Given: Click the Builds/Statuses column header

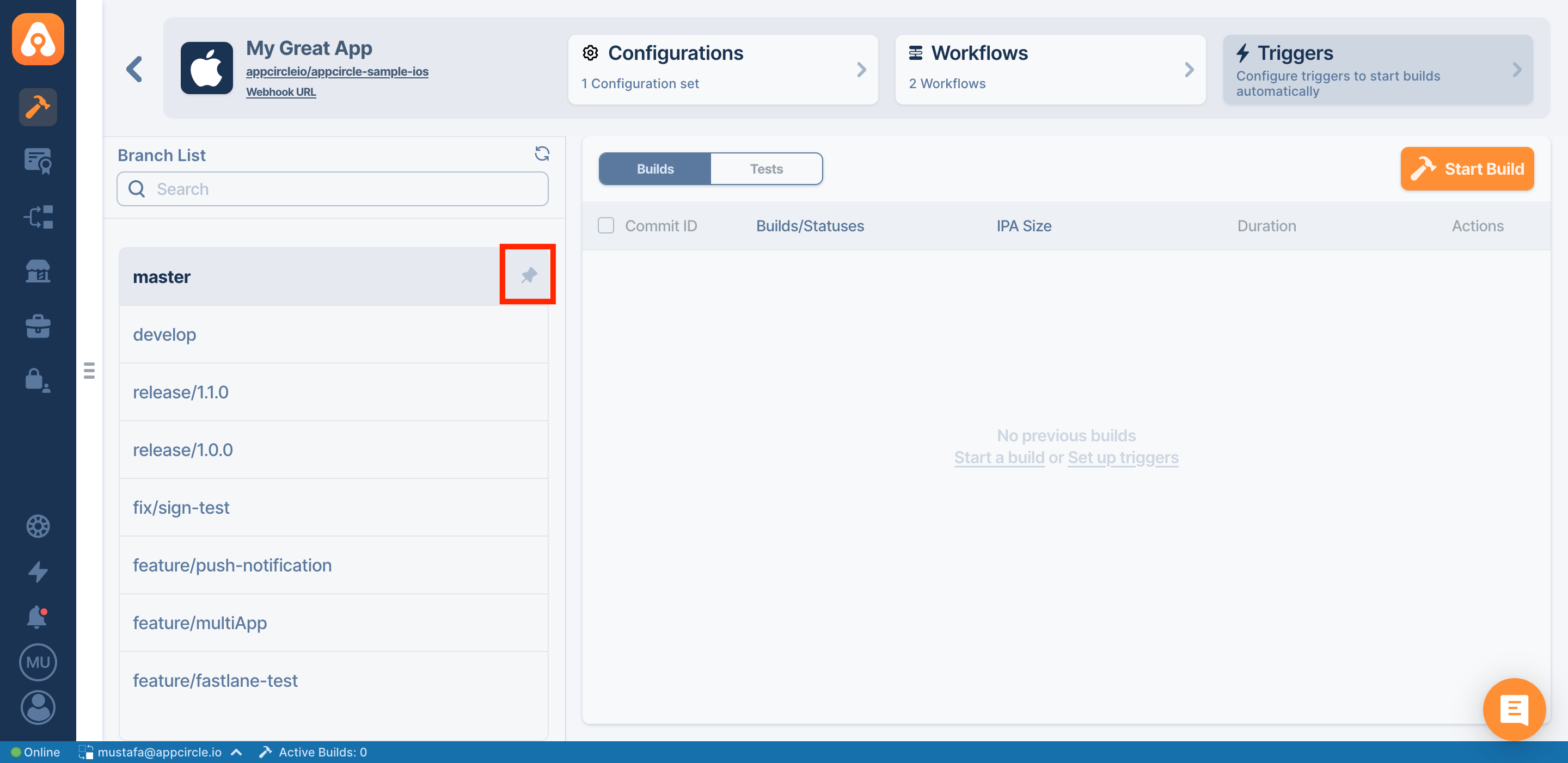Looking at the screenshot, I should [x=810, y=226].
